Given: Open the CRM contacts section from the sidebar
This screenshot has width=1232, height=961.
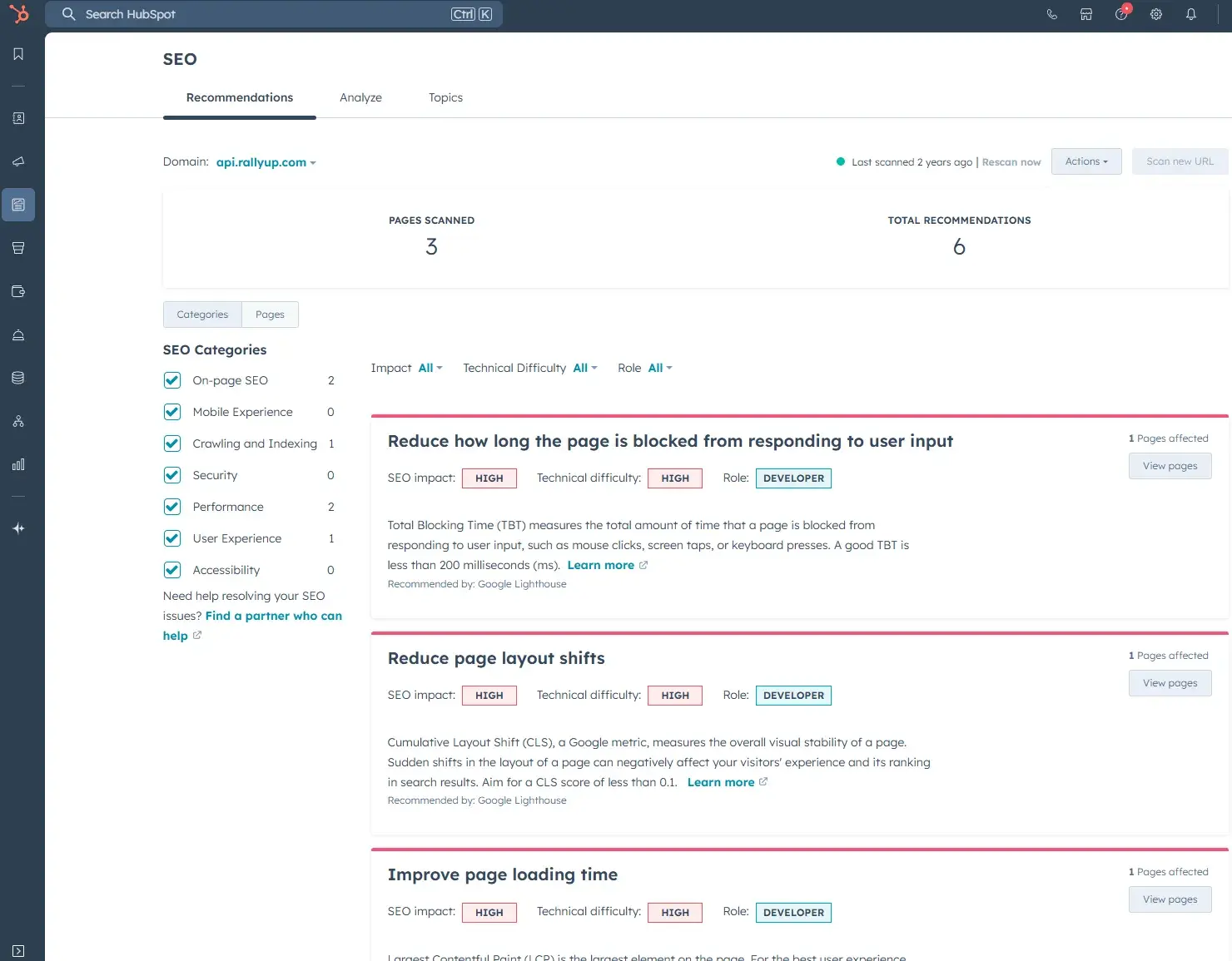Looking at the screenshot, I should click(17, 118).
